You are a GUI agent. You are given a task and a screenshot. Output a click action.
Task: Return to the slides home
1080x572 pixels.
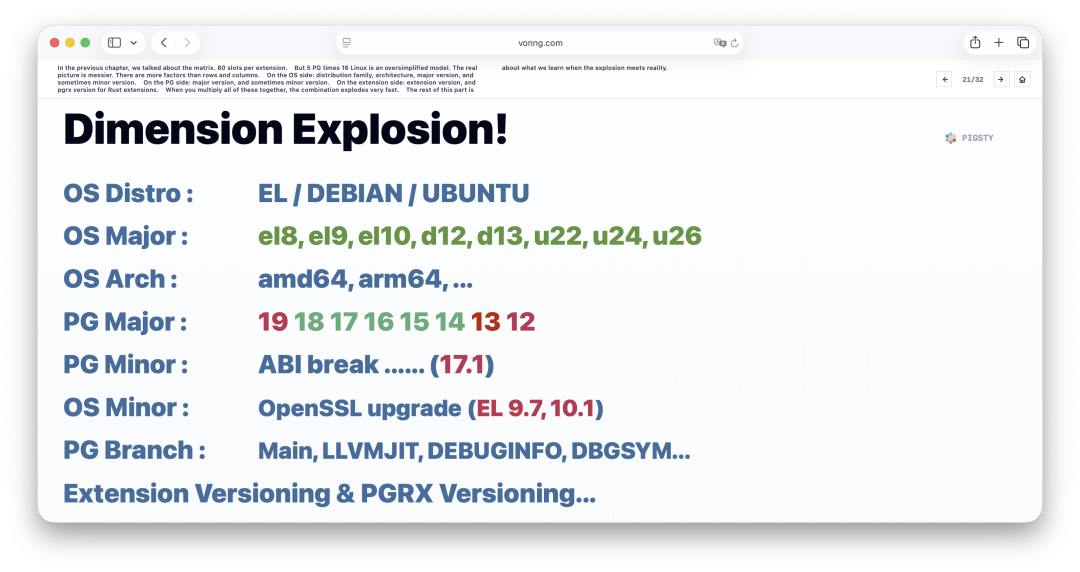pyautogui.click(x=1022, y=79)
